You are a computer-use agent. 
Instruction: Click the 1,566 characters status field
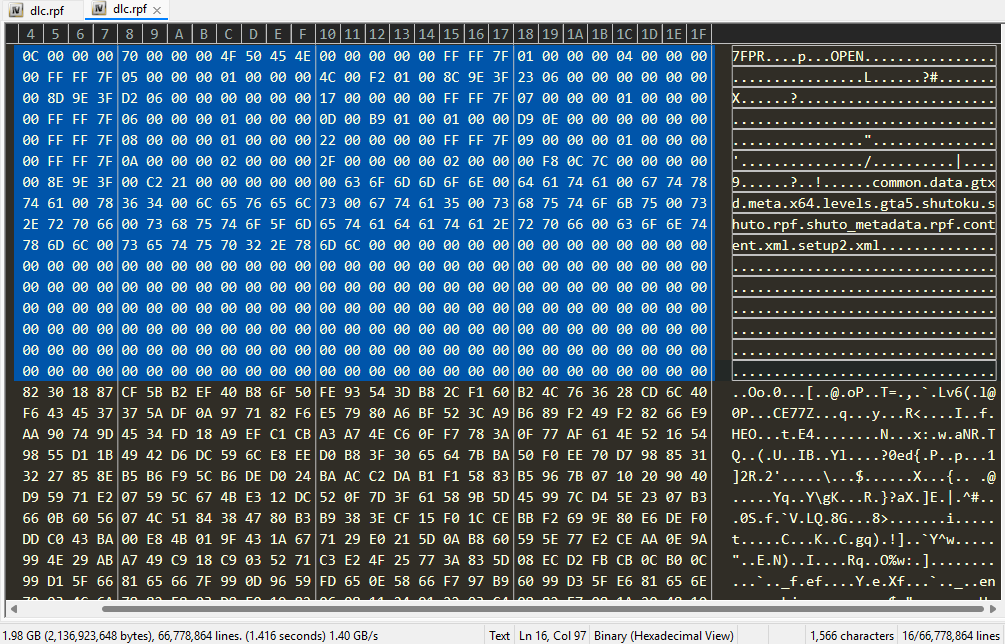click(852, 636)
